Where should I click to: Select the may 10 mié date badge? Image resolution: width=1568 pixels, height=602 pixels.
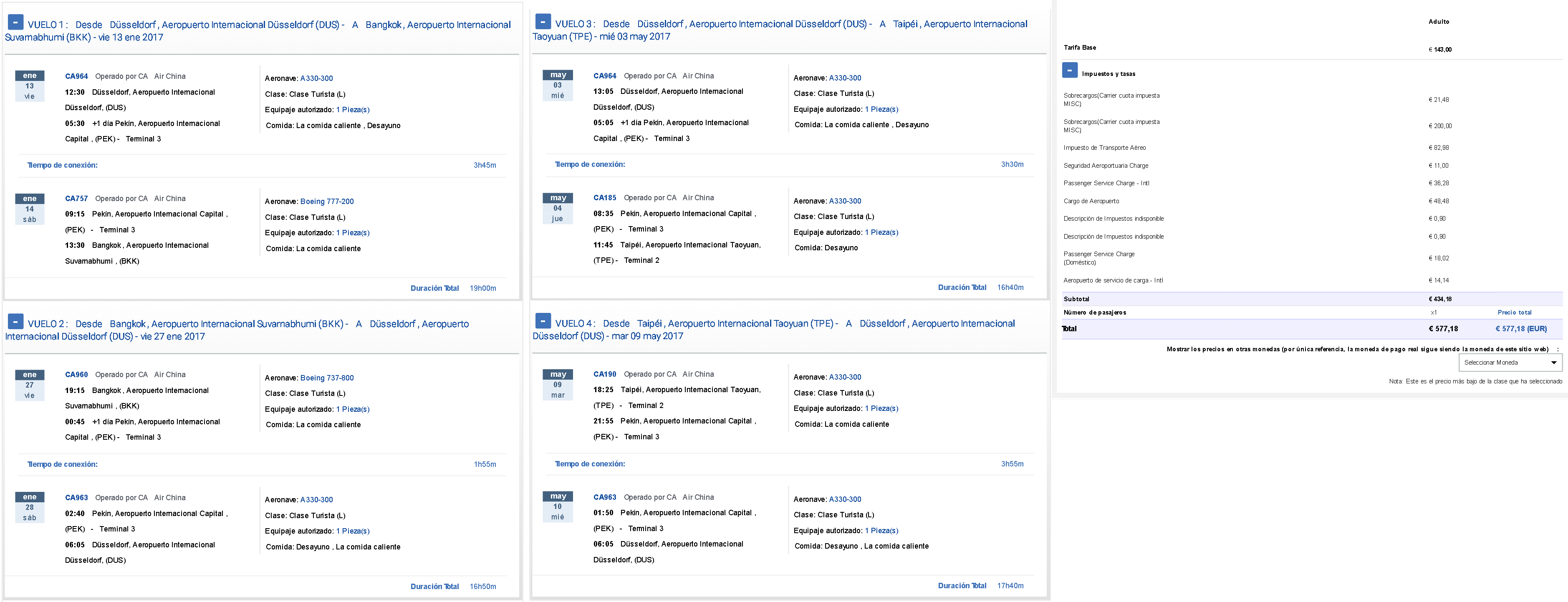pyautogui.click(x=558, y=507)
